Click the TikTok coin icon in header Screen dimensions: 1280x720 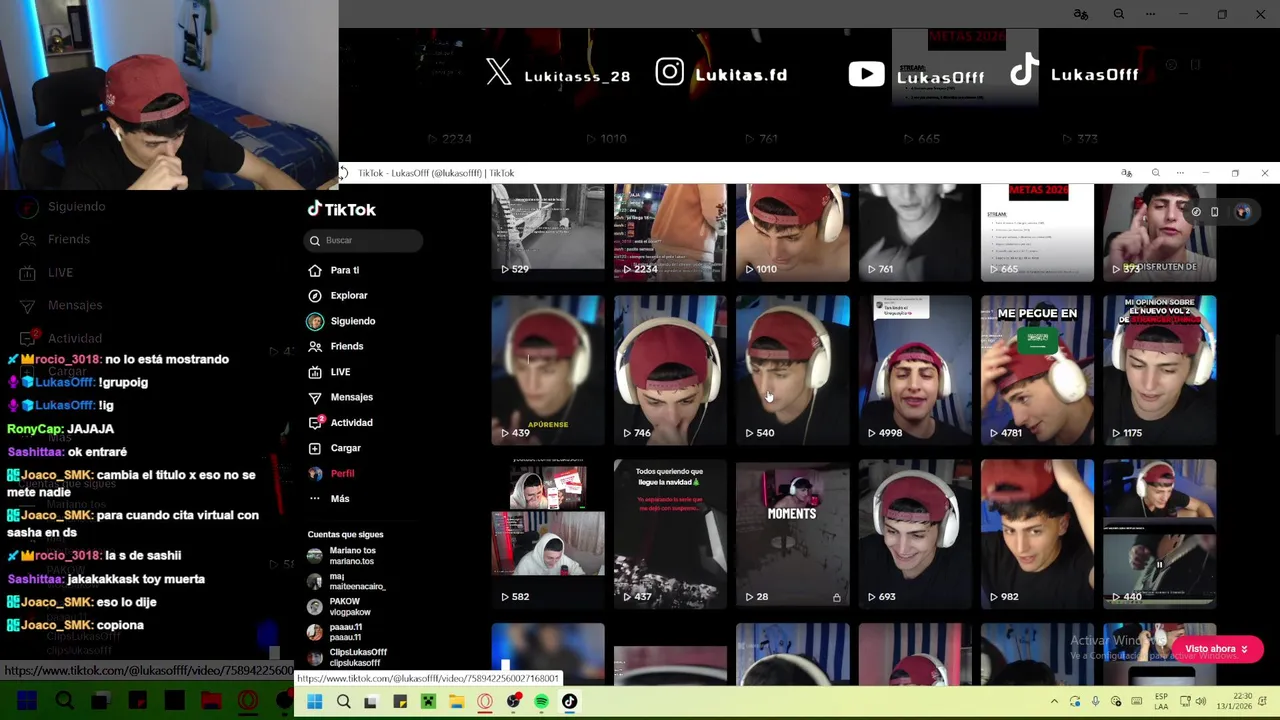coord(1196,212)
